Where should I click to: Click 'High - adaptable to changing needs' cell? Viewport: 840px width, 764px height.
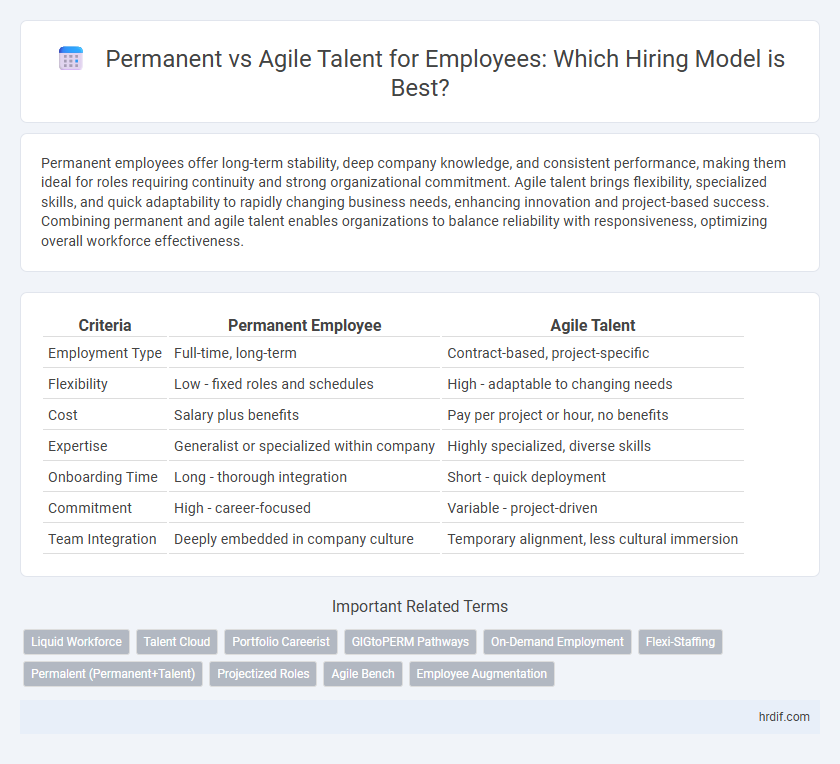(592, 384)
